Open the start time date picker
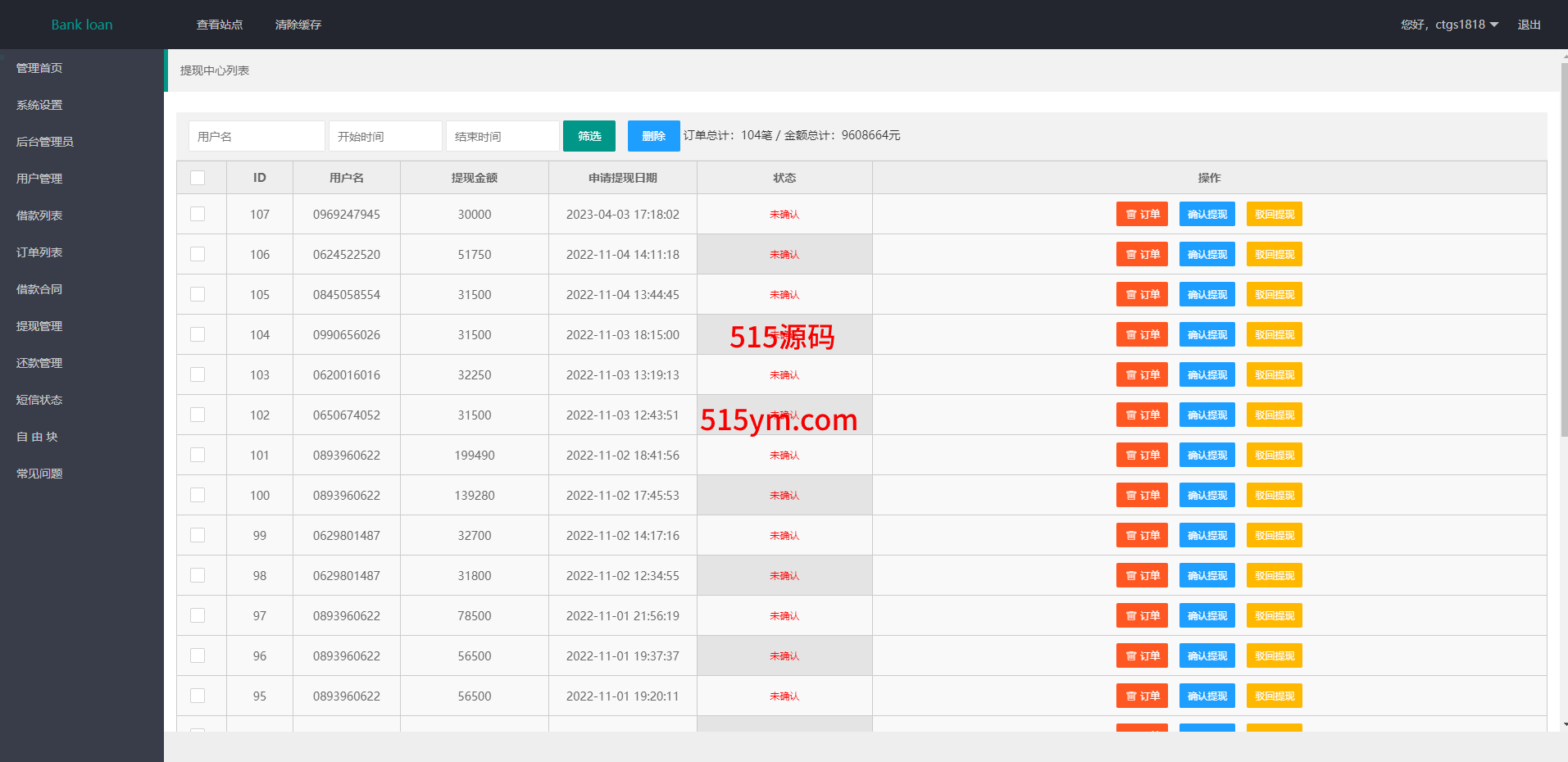Viewport: 1568px width, 762px height. tap(385, 136)
